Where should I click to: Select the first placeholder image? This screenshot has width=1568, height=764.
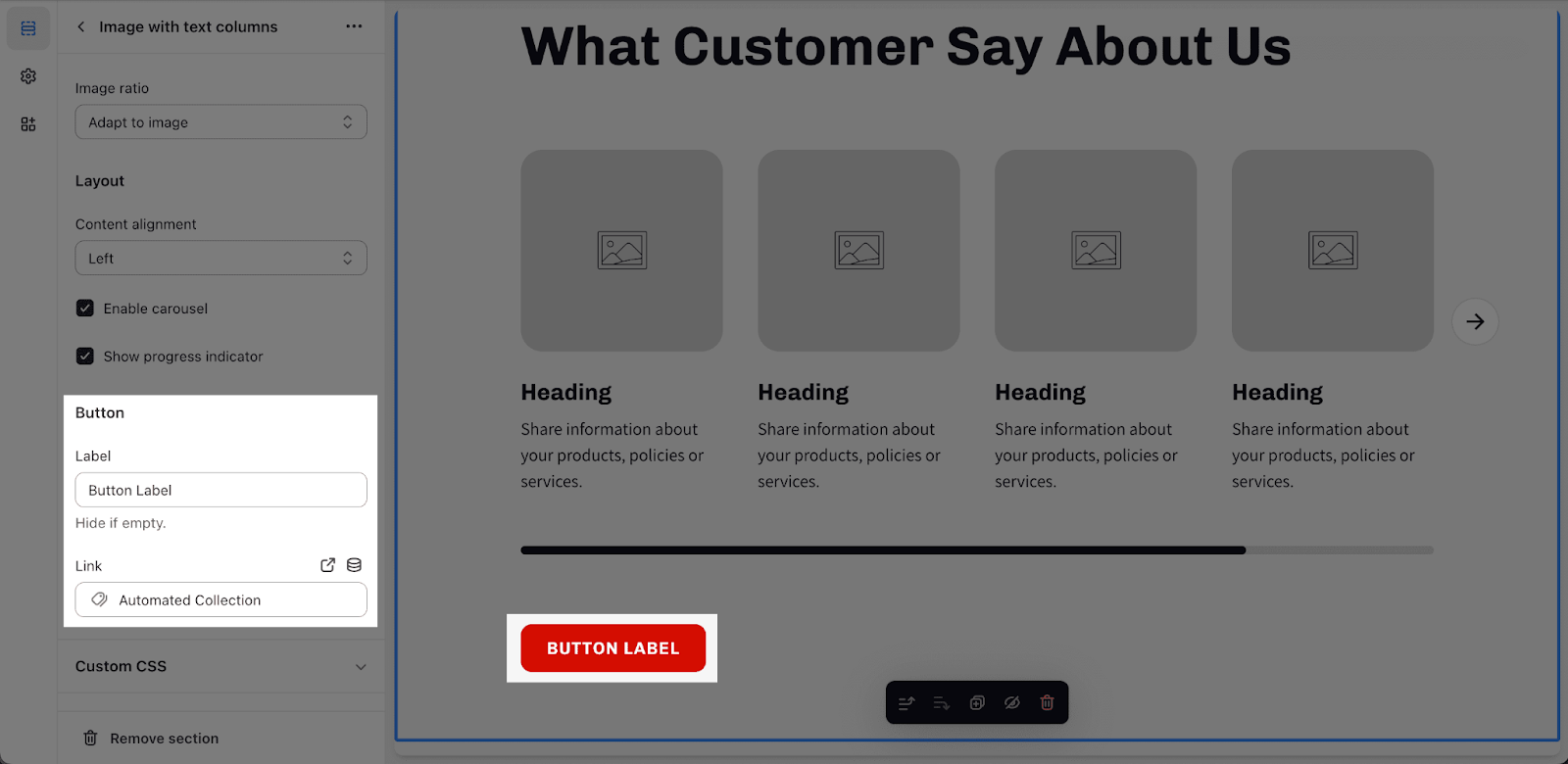(x=622, y=251)
